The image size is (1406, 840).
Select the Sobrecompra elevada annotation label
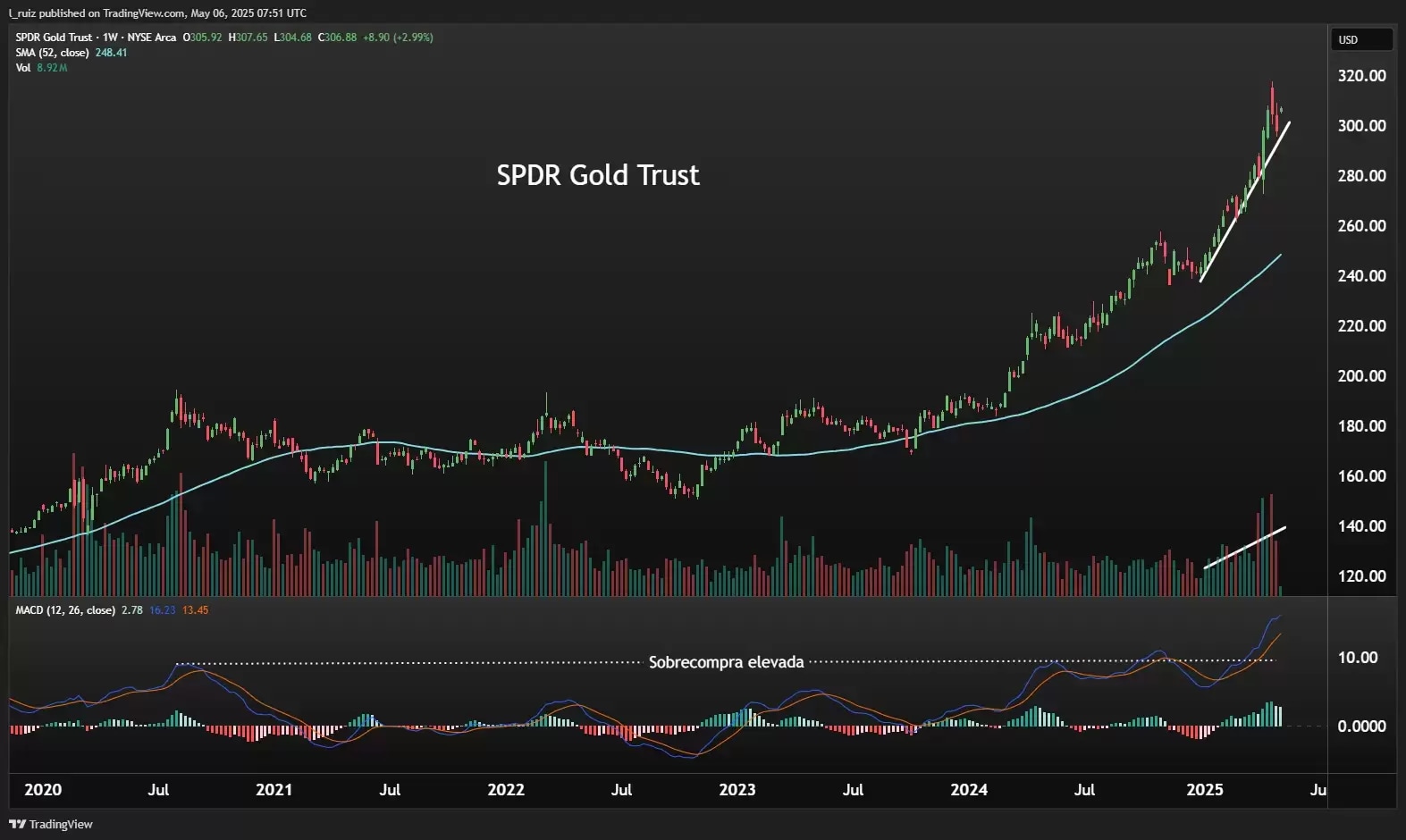(726, 662)
